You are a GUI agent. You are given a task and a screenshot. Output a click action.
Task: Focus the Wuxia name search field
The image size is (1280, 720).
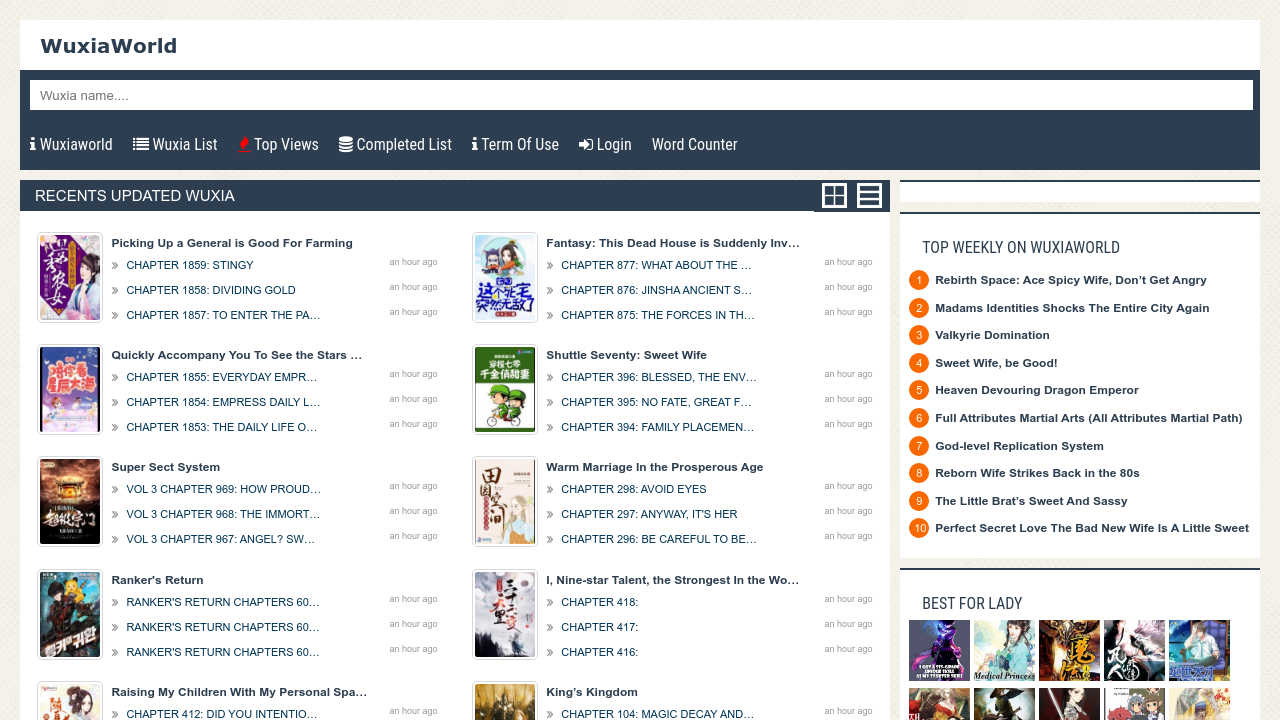coord(641,95)
